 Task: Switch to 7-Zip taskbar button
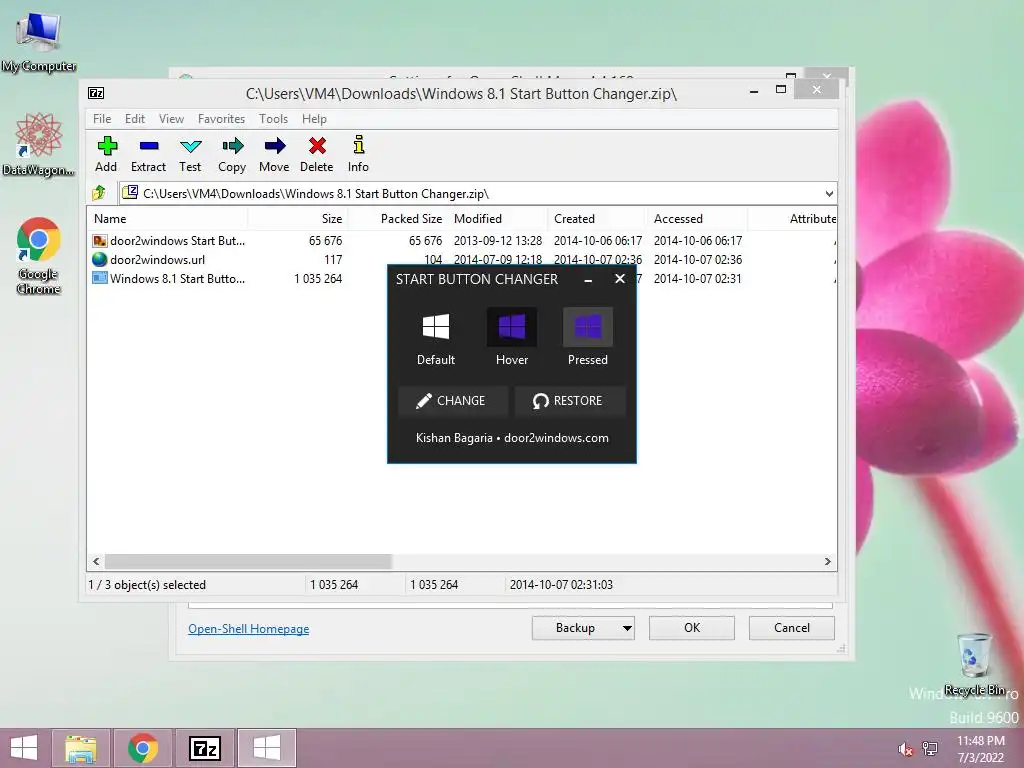204,748
